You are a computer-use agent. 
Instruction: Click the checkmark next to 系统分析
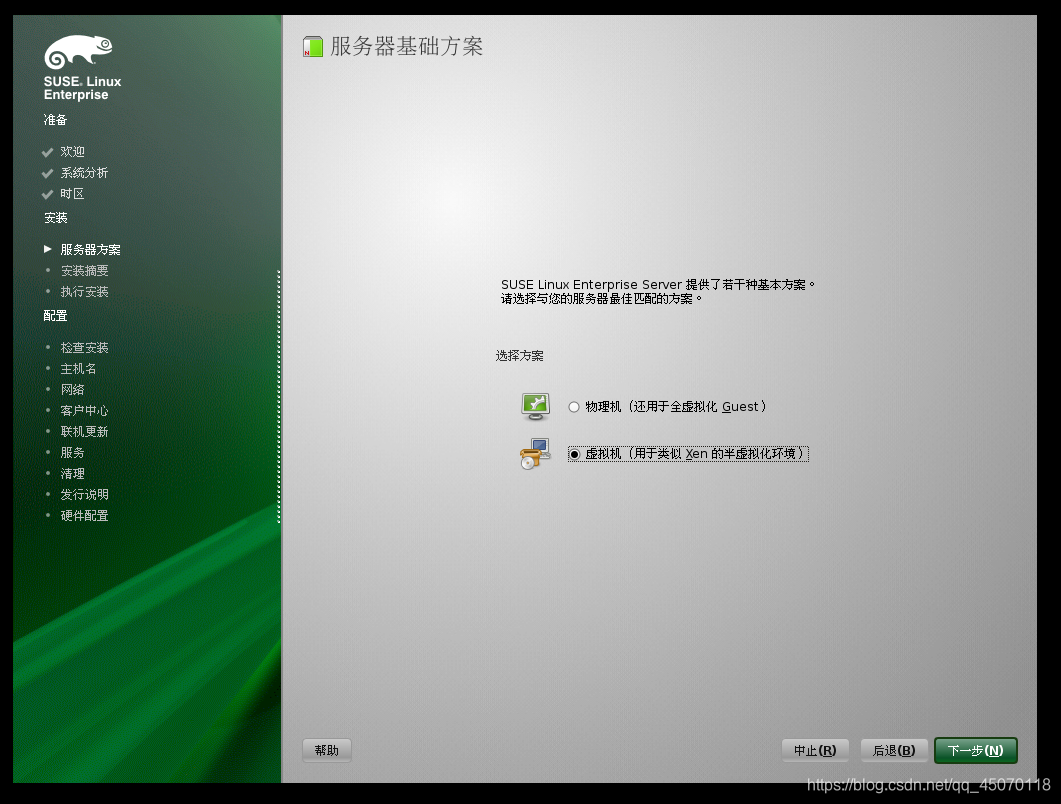tap(47, 173)
